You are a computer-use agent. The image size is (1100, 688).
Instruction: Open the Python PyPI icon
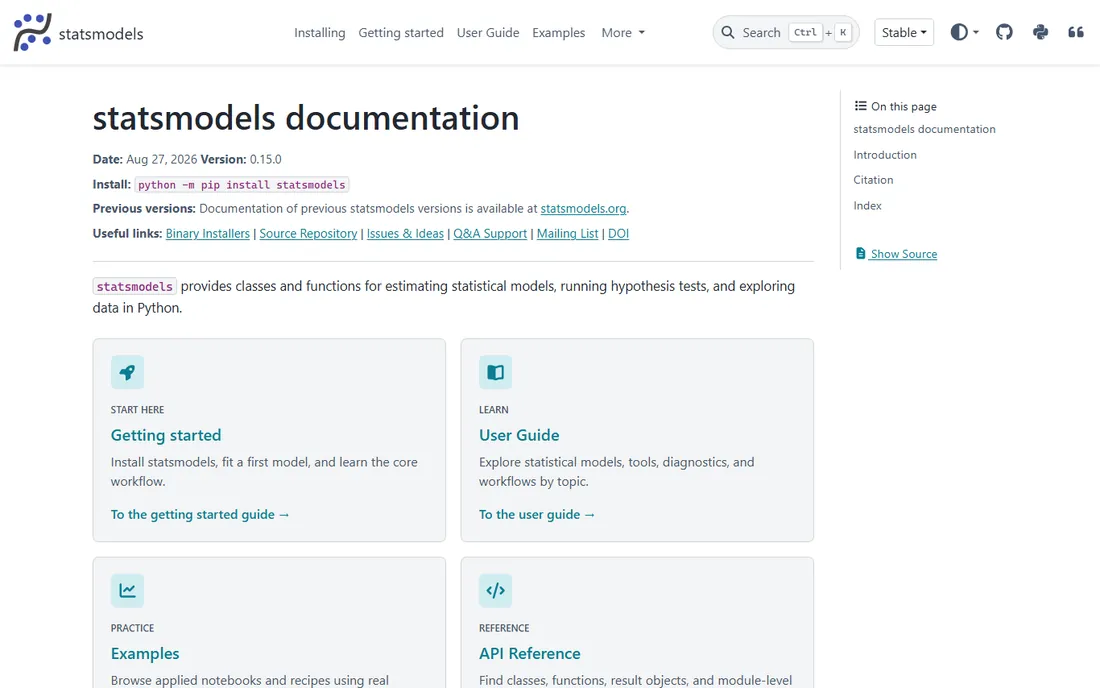pos(1040,32)
